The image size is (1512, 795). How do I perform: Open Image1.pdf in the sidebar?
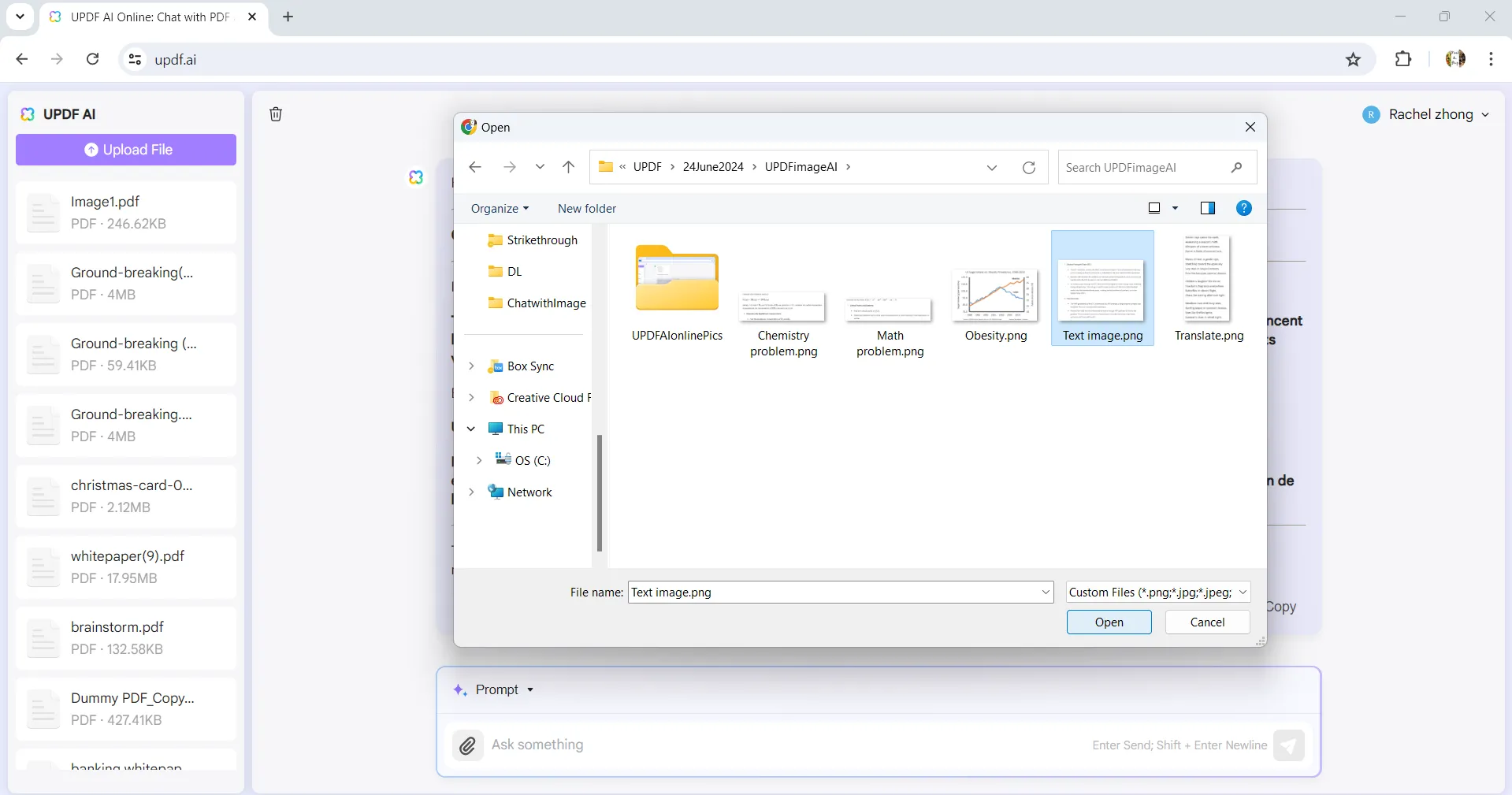(x=126, y=213)
